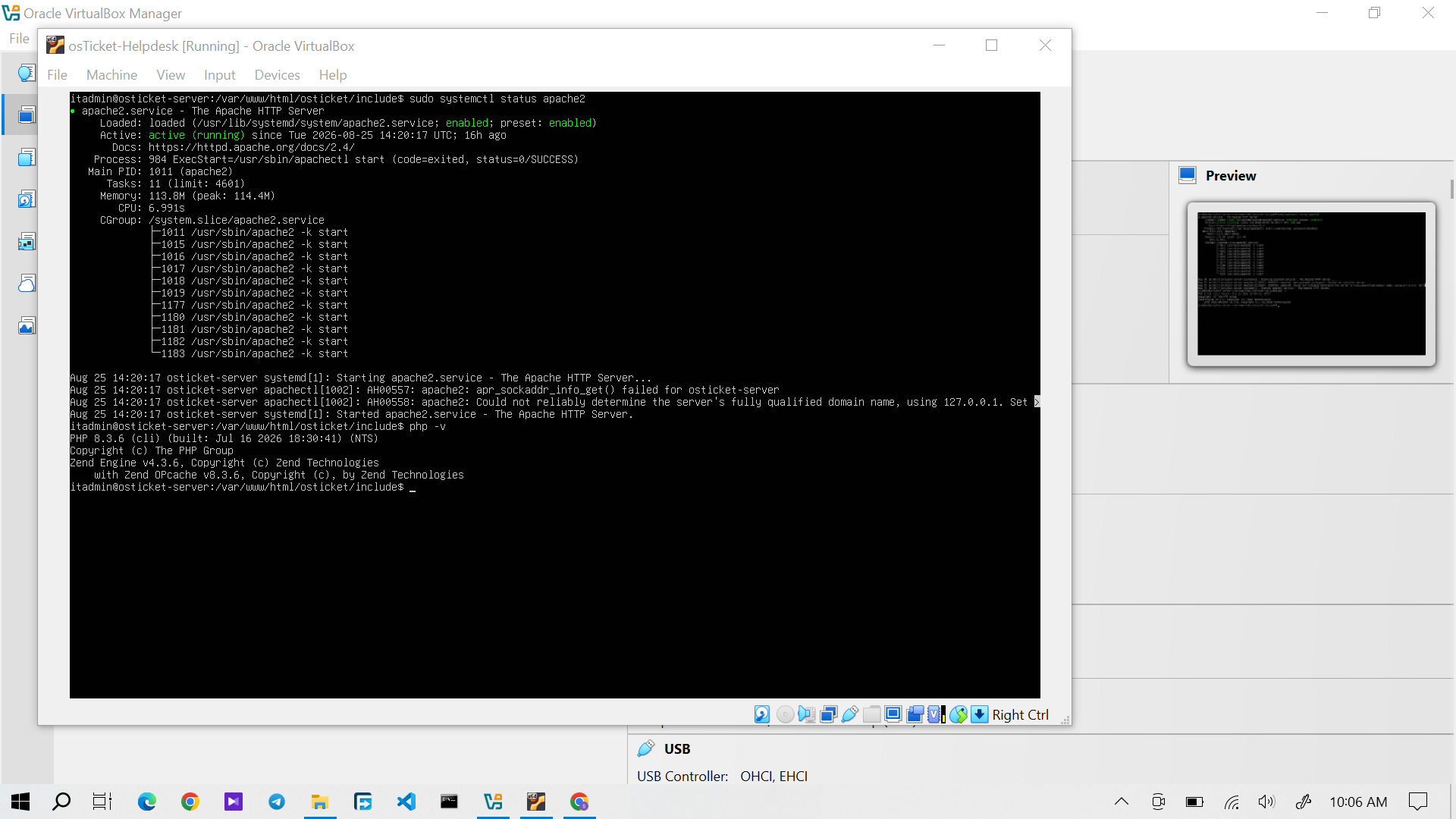1456x819 pixels.
Task: Open the Activities graph tool in Manager sidebar
Action: 27,325
